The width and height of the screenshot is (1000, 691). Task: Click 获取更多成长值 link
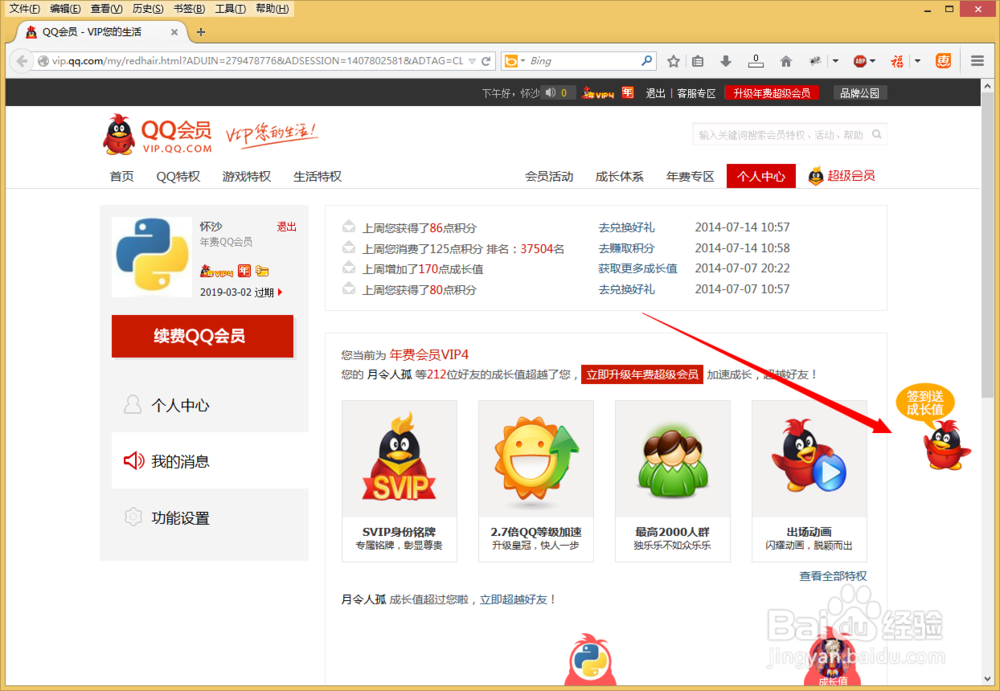(638, 268)
